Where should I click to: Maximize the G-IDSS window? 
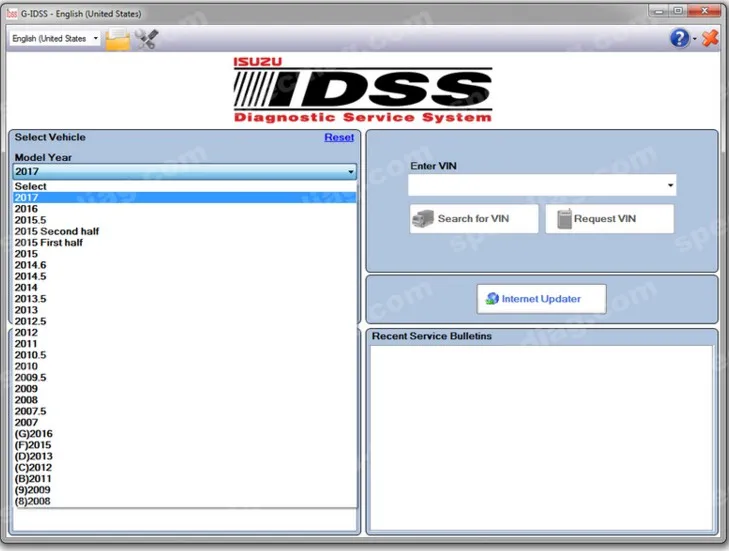(x=678, y=11)
